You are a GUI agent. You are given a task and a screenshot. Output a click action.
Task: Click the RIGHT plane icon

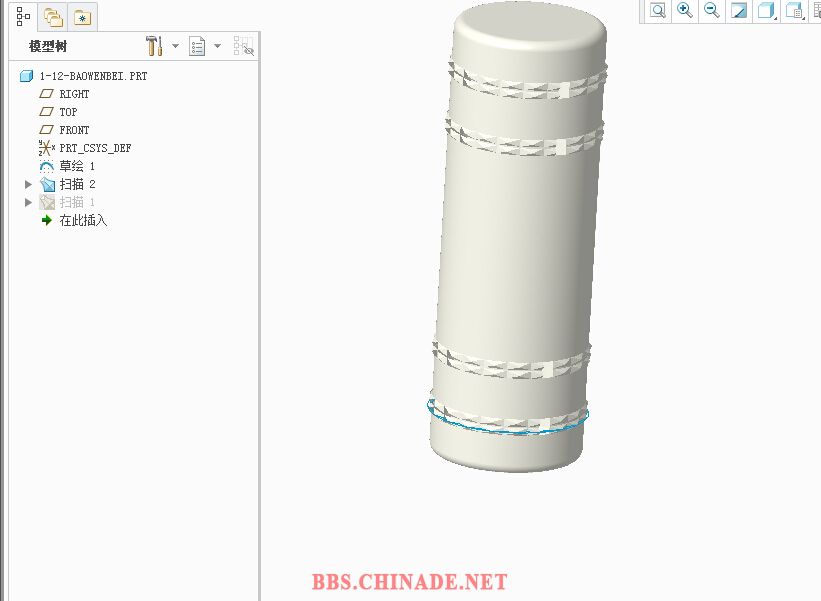coord(47,94)
